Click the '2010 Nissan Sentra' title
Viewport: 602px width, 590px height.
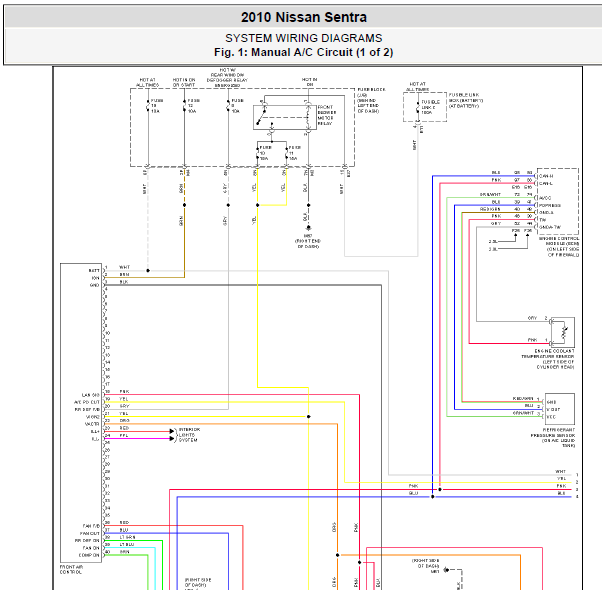pyautogui.click(x=304, y=17)
